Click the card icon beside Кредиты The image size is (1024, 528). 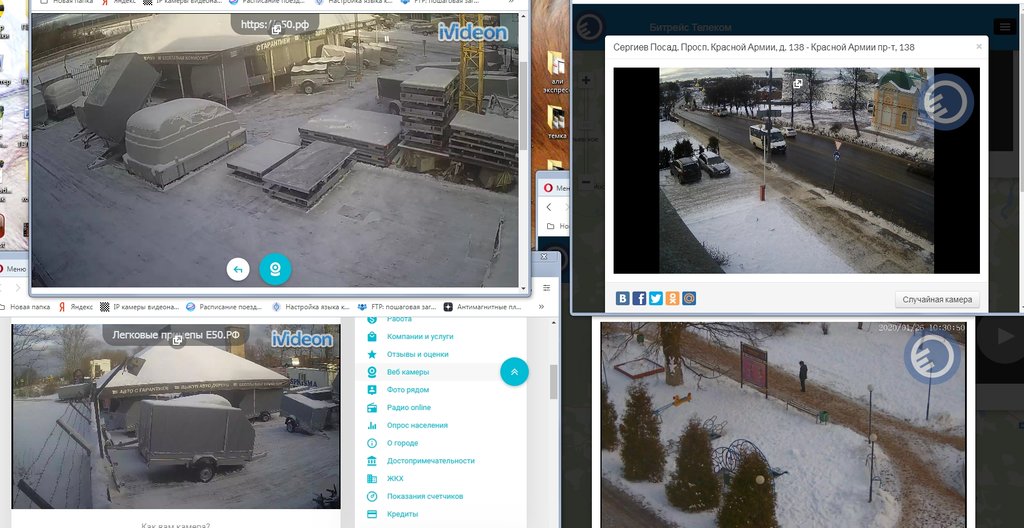pyautogui.click(x=372, y=514)
